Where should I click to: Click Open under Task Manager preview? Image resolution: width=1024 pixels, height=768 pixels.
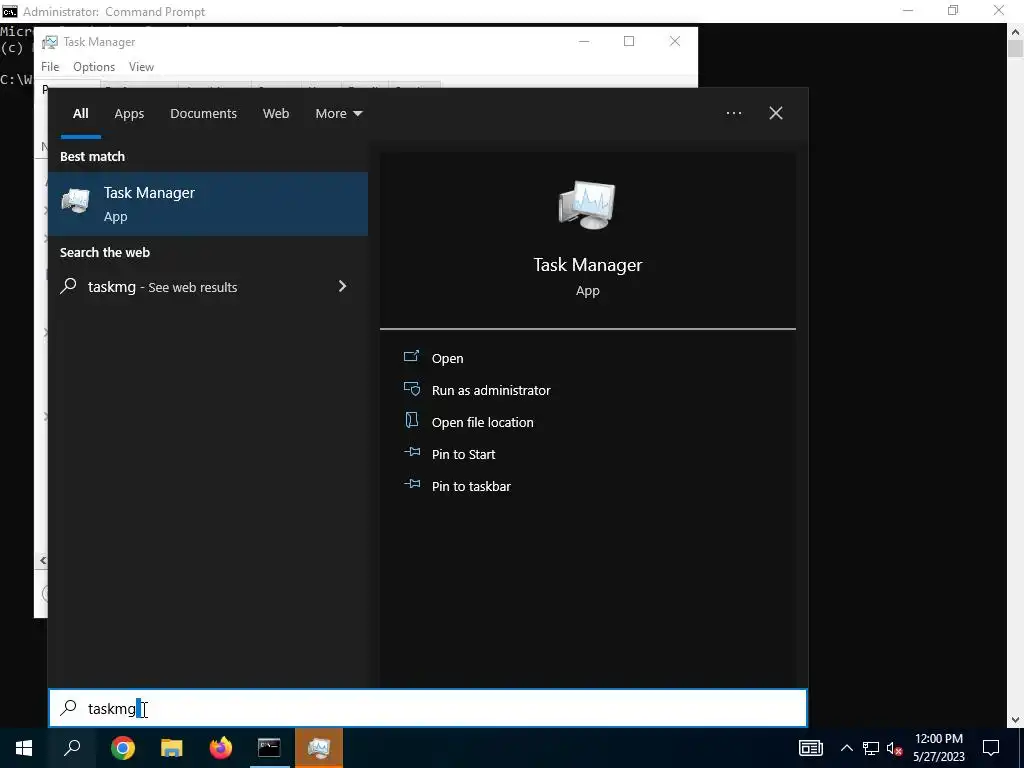pyautogui.click(x=447, y=358)
